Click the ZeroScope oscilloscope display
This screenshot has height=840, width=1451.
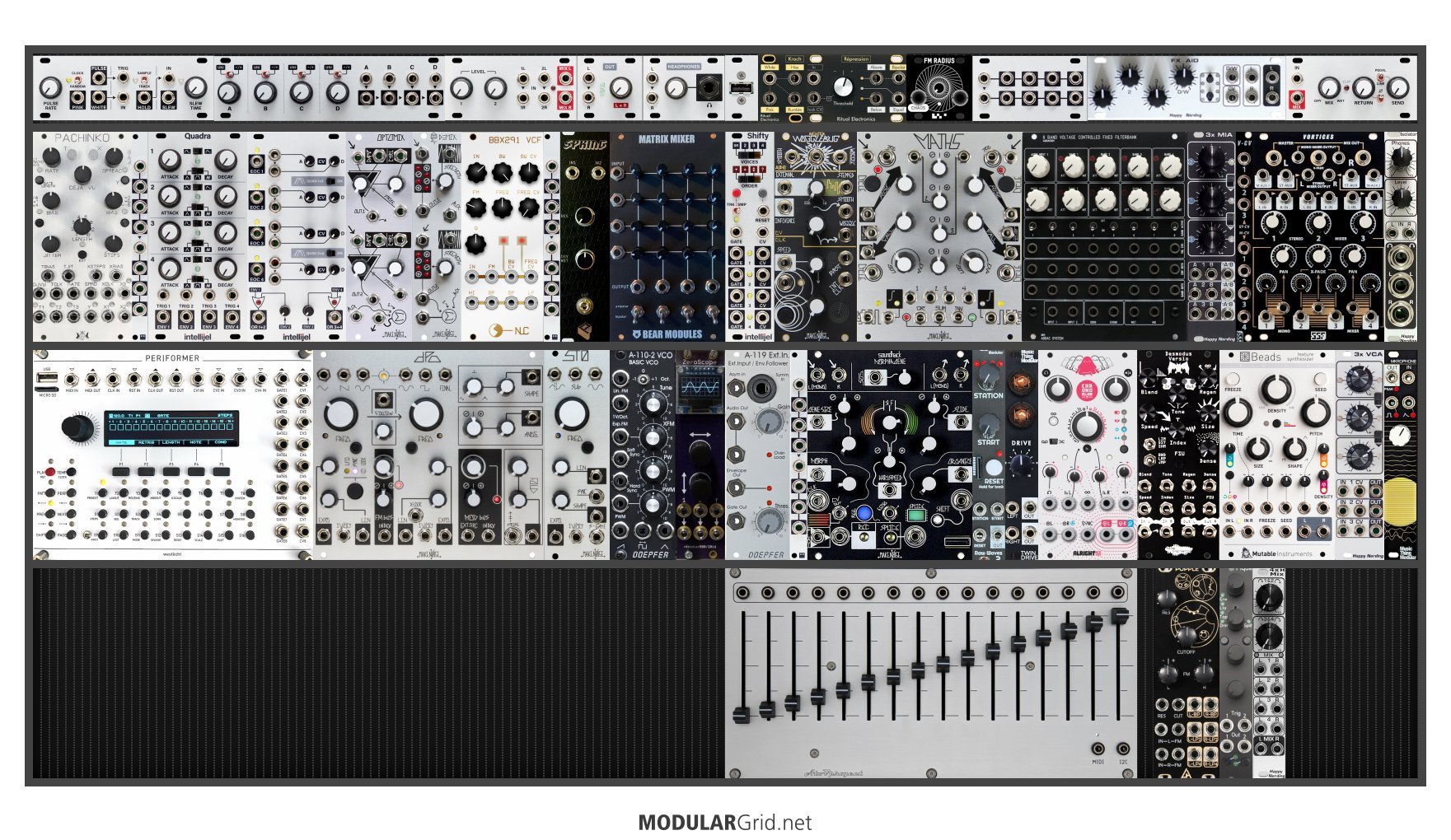click(700, 386)
